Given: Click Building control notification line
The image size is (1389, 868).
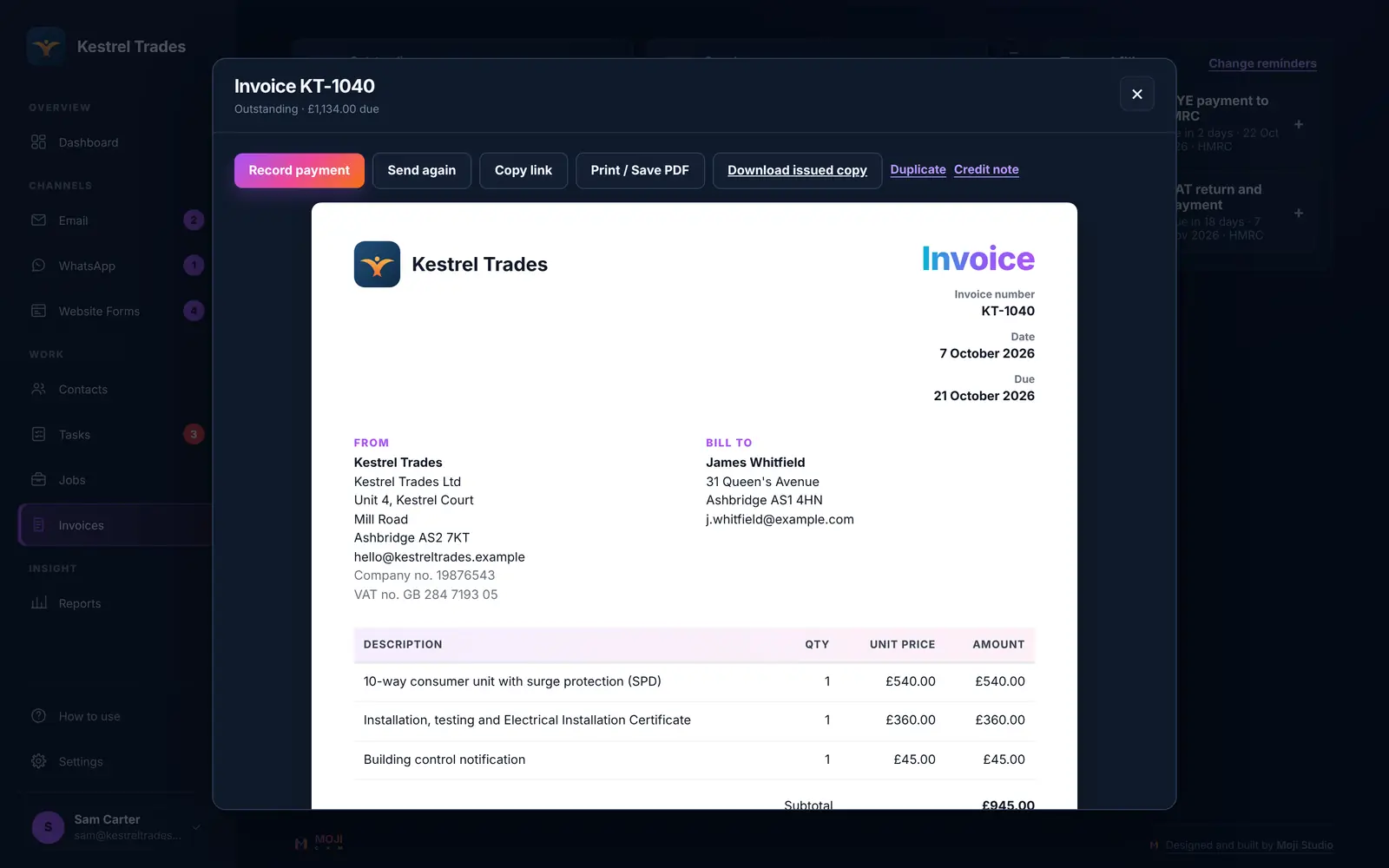Looking at the screenshot, I should (444, 759).
